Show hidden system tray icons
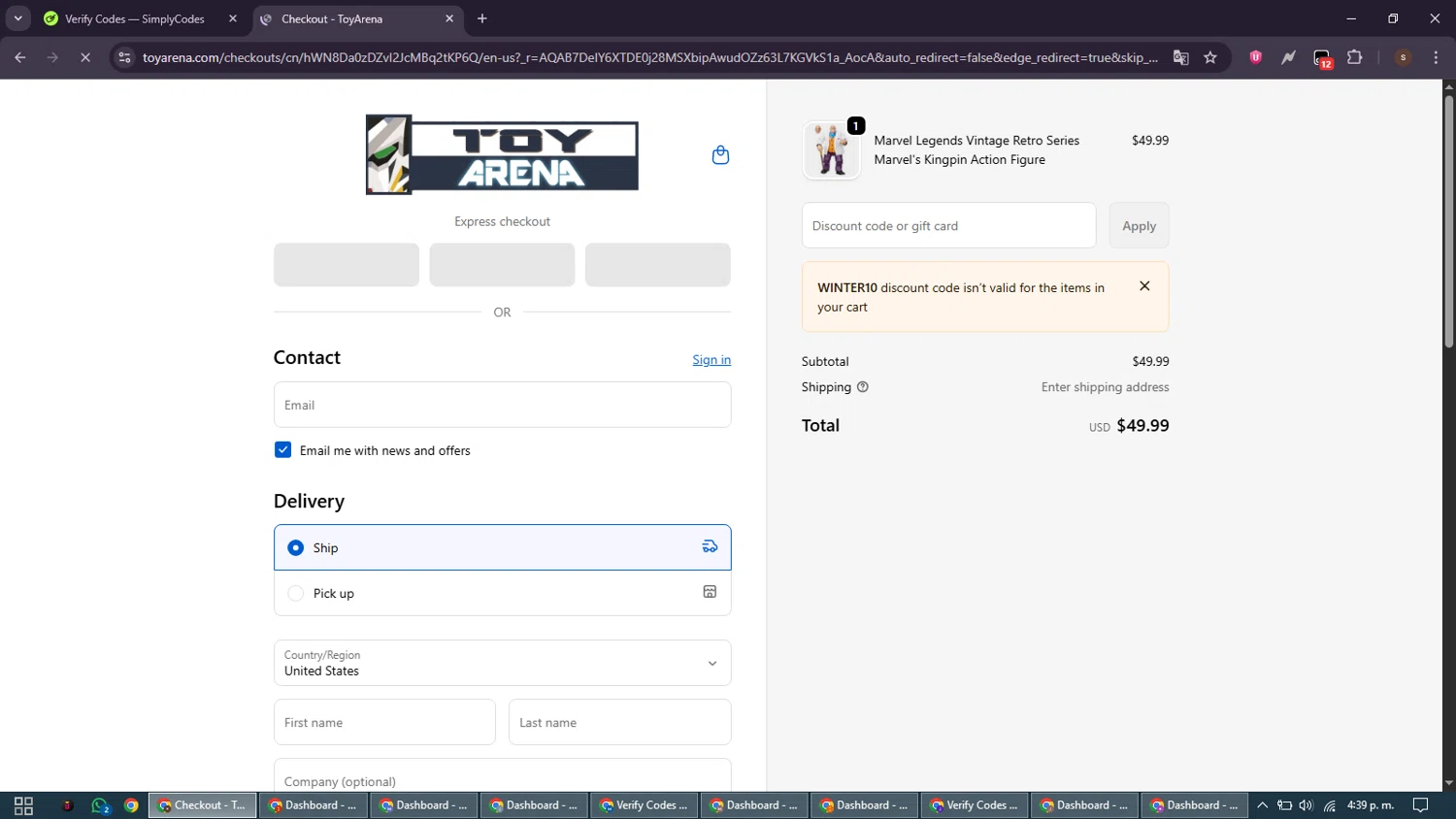 coord(1262,805)
